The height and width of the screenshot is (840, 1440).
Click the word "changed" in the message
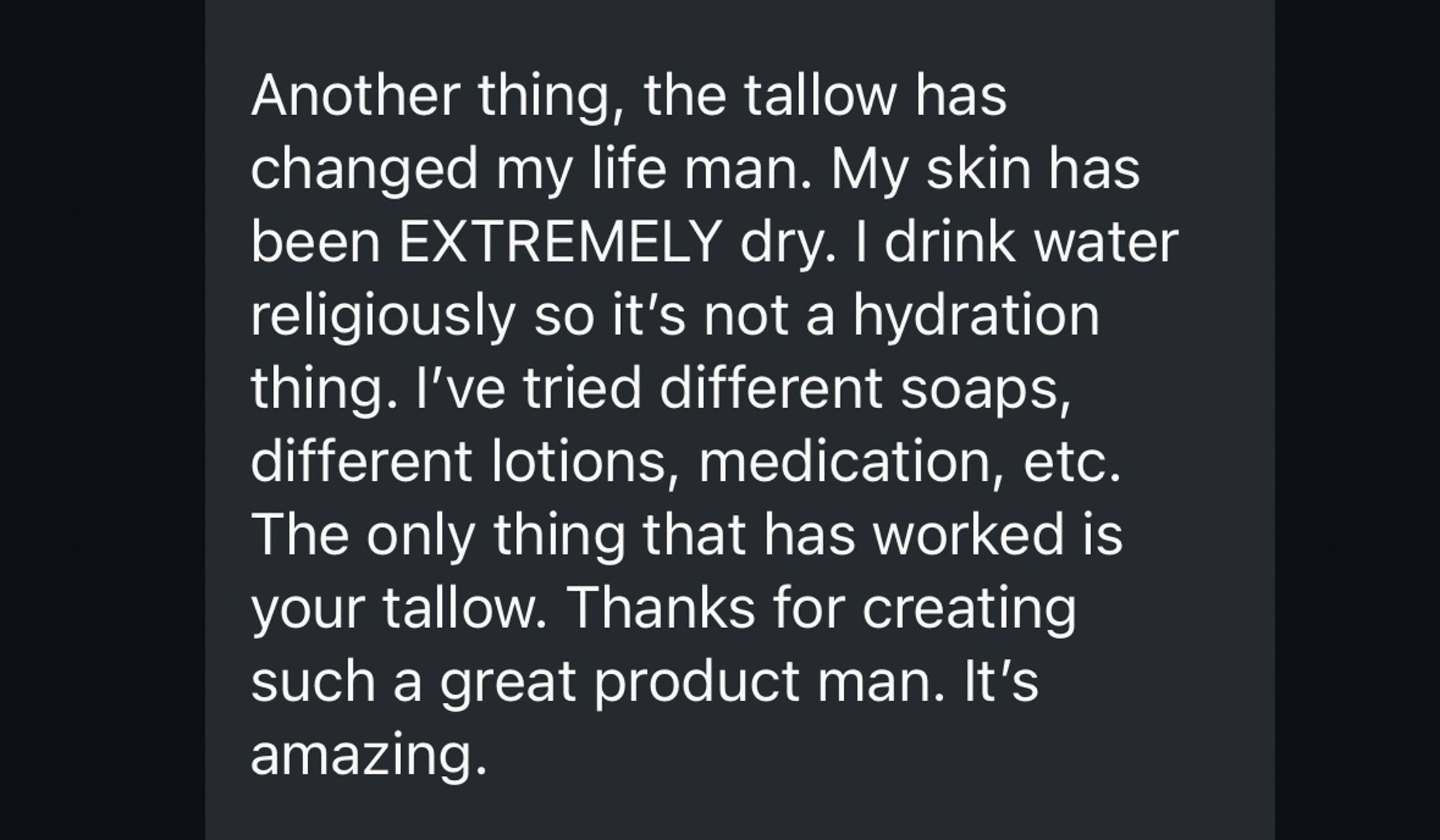(365, 170)
